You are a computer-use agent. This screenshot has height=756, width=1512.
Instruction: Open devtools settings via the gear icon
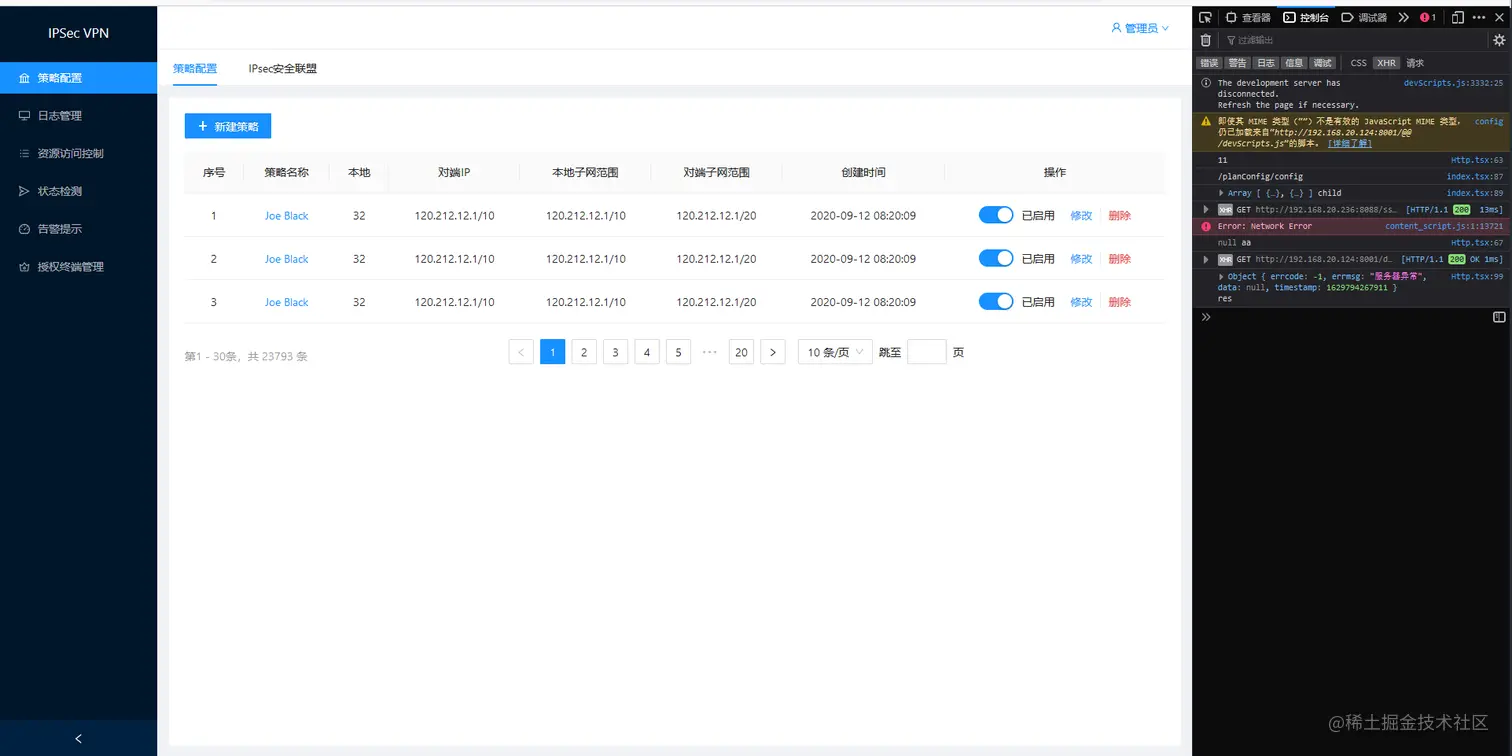(x=1499, y=40)
